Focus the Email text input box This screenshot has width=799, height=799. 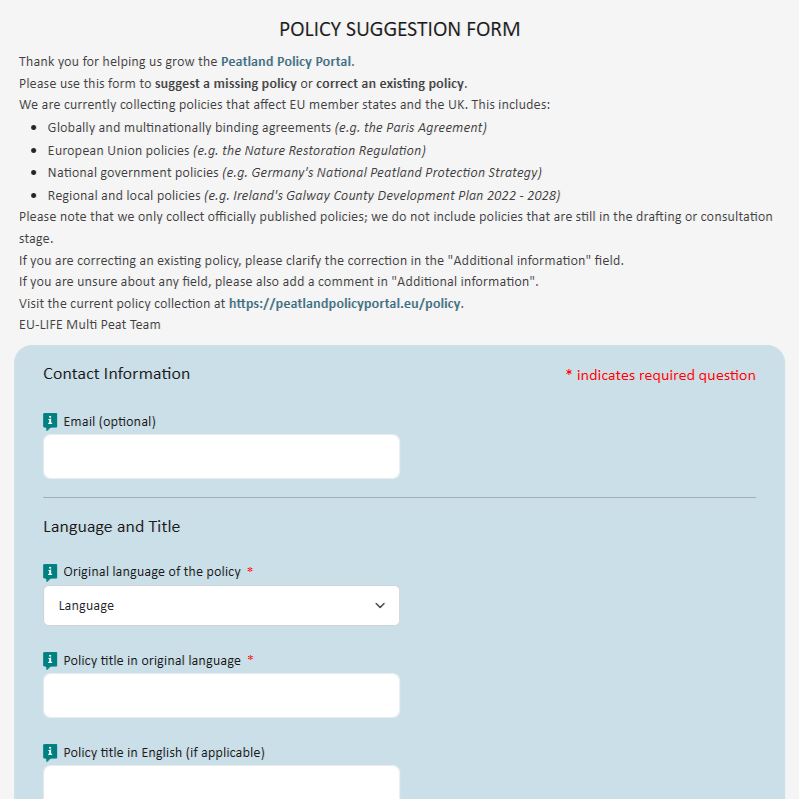(221, 457)
